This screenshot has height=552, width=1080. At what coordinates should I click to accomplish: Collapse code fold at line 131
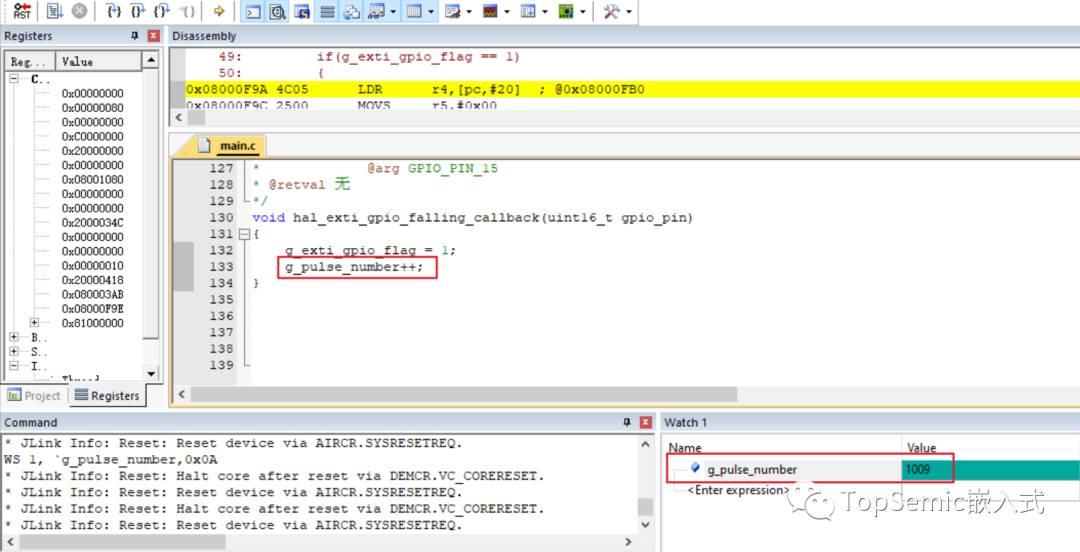[x=244, y=234]
